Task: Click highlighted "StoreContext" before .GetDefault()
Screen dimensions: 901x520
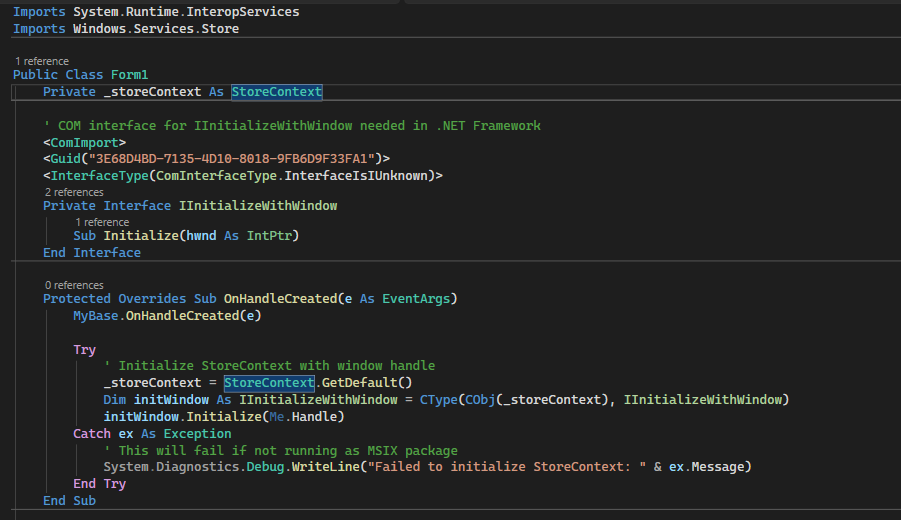Action: click(x=269, y=383)
